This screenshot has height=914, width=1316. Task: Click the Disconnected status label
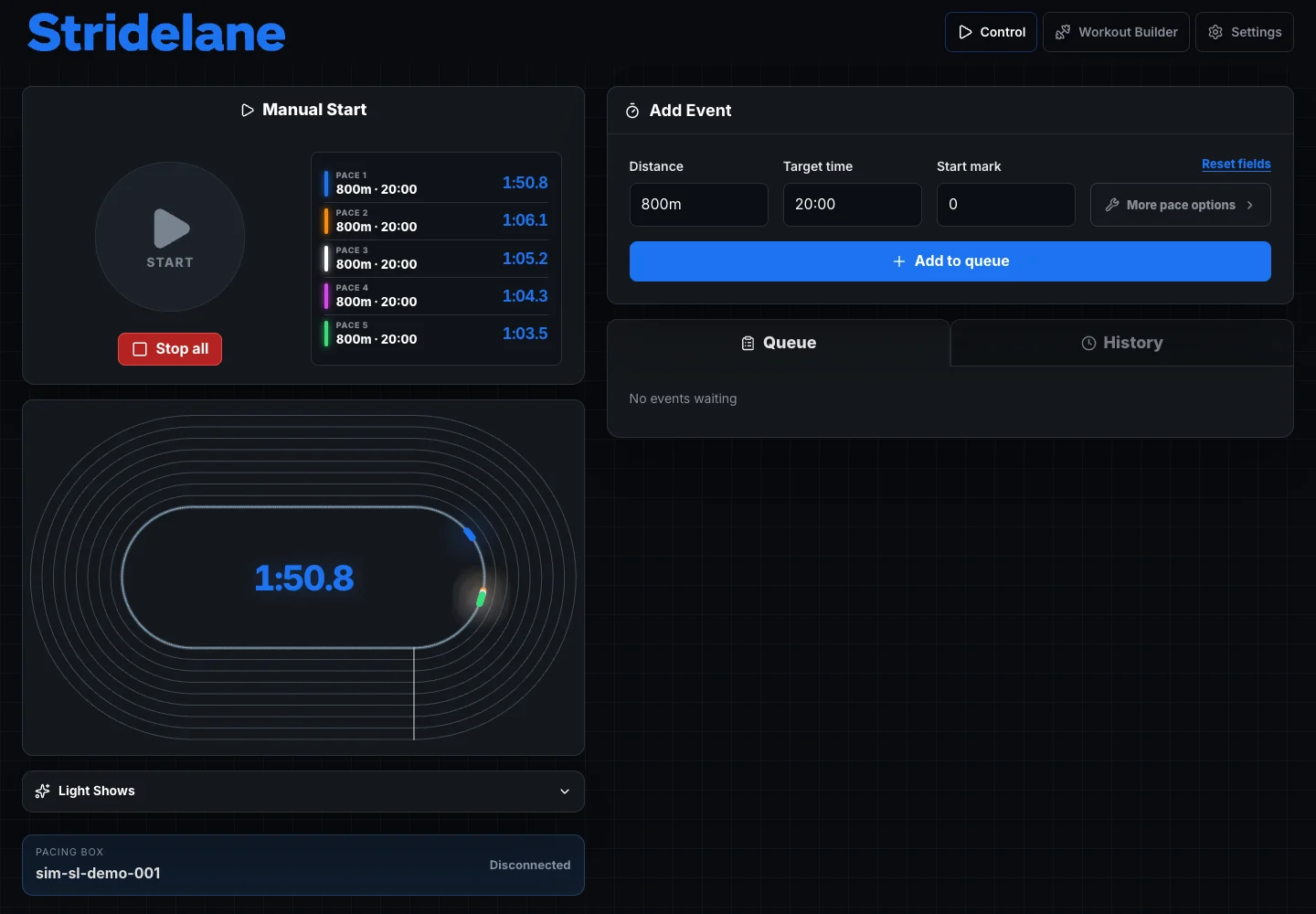(530, 865)
